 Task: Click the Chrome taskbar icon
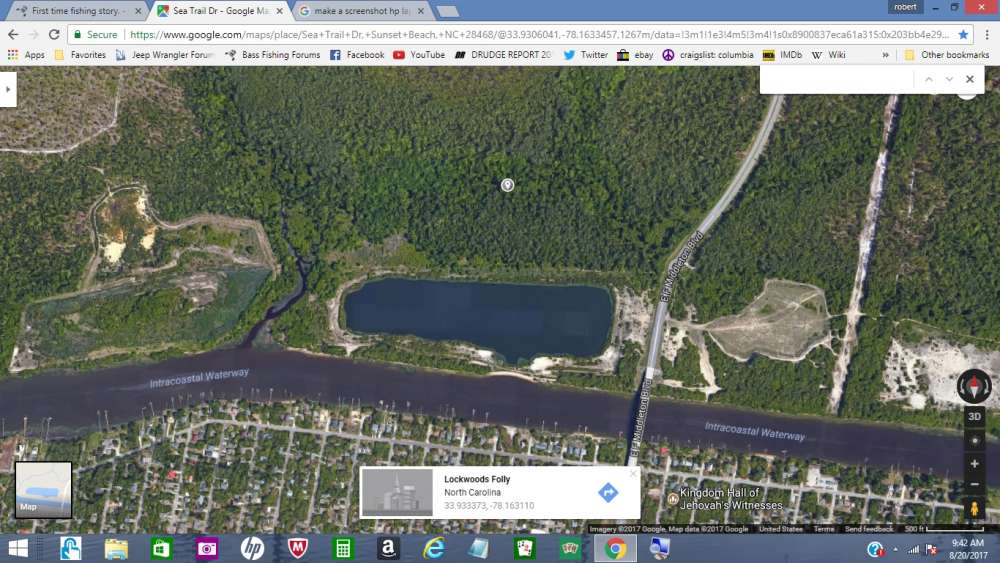coord(615,548)
